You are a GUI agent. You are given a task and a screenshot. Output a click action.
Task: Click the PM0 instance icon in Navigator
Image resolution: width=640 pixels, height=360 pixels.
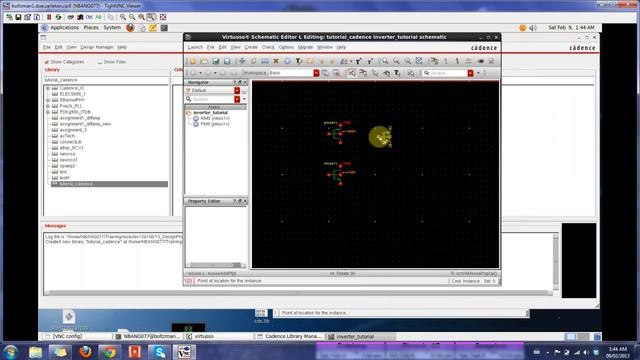(196, 124)
